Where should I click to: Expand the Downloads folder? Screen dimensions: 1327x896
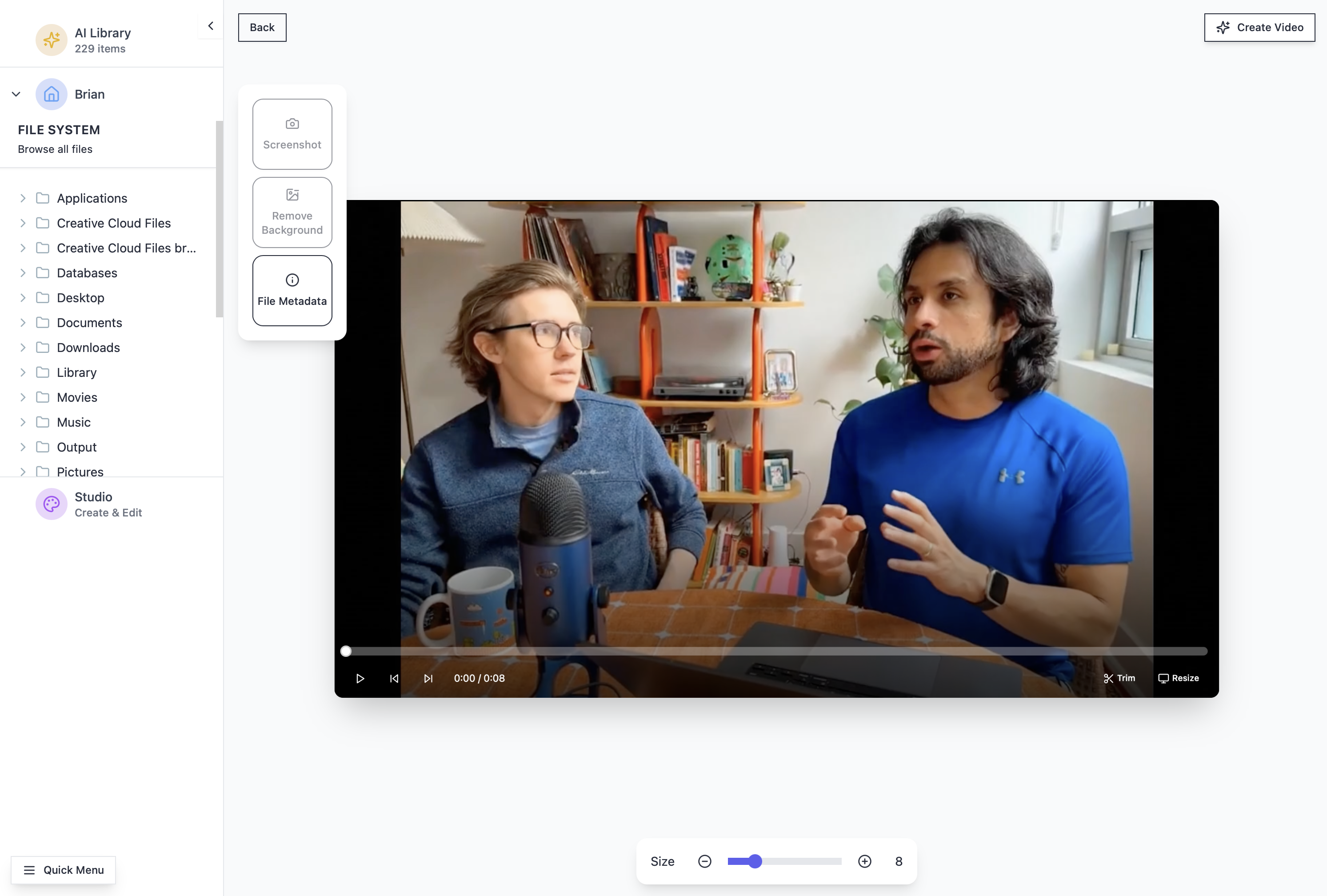tap(23, 348)
